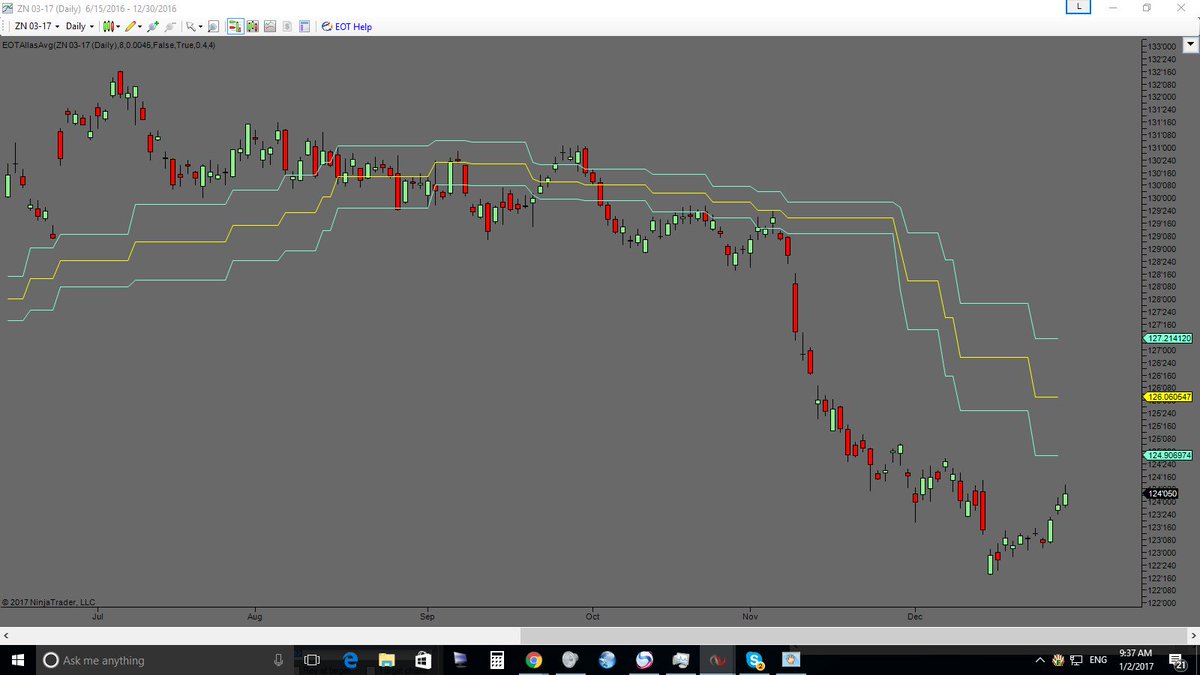1200x675 pixels.
Task: Click the Cortana microphone icon
Action: pos(278,660)
